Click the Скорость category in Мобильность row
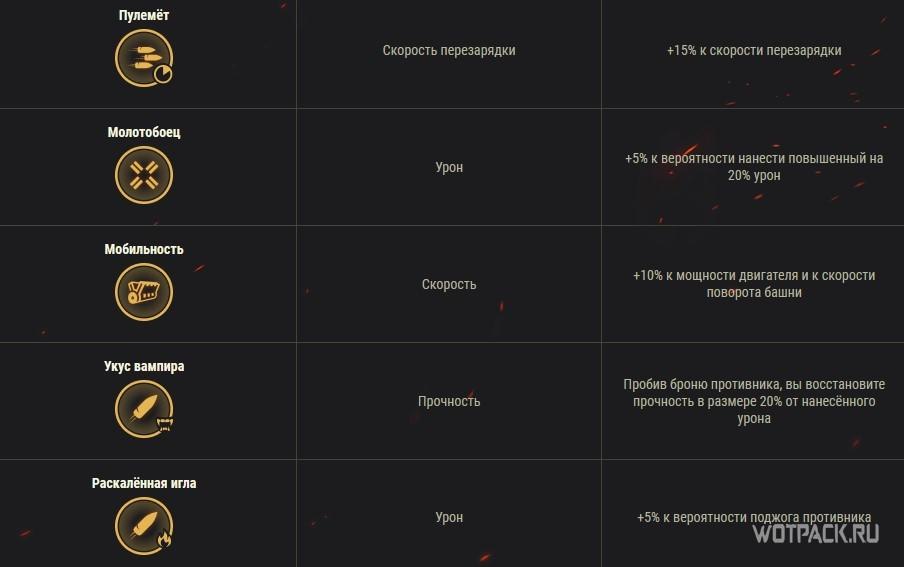This screenshot has height=567, width=904. coord(449,284)
